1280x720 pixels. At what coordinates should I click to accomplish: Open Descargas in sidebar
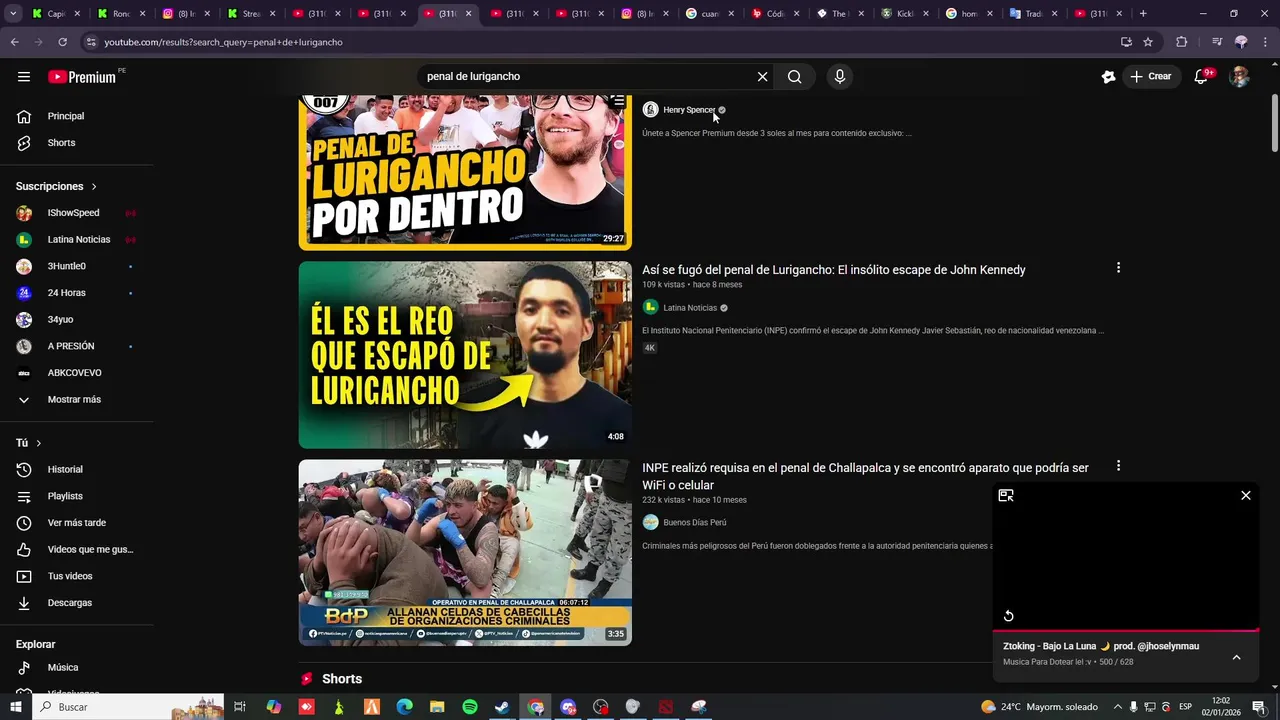(78, 603)
